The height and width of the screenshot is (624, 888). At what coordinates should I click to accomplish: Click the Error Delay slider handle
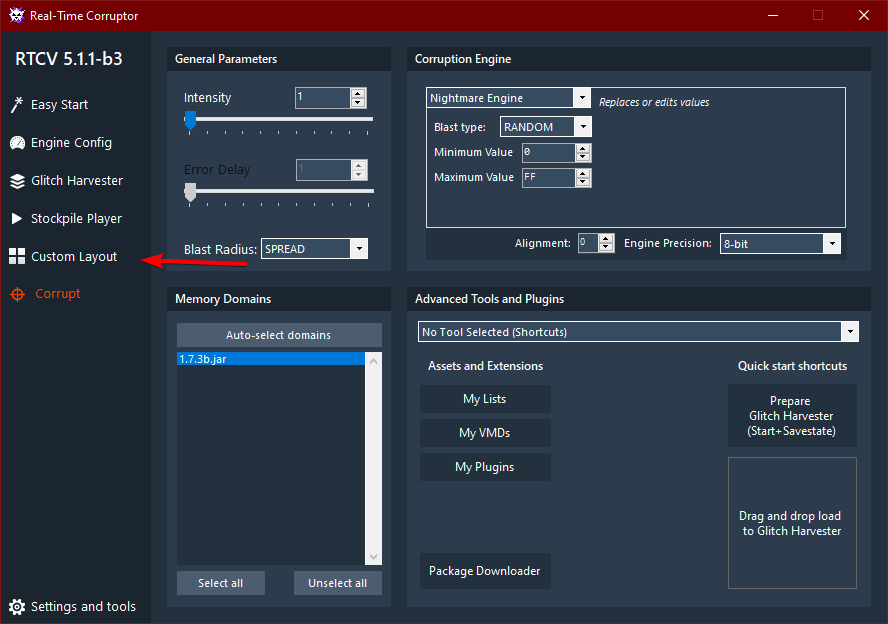pyautogui.click(x=190, y=192)
